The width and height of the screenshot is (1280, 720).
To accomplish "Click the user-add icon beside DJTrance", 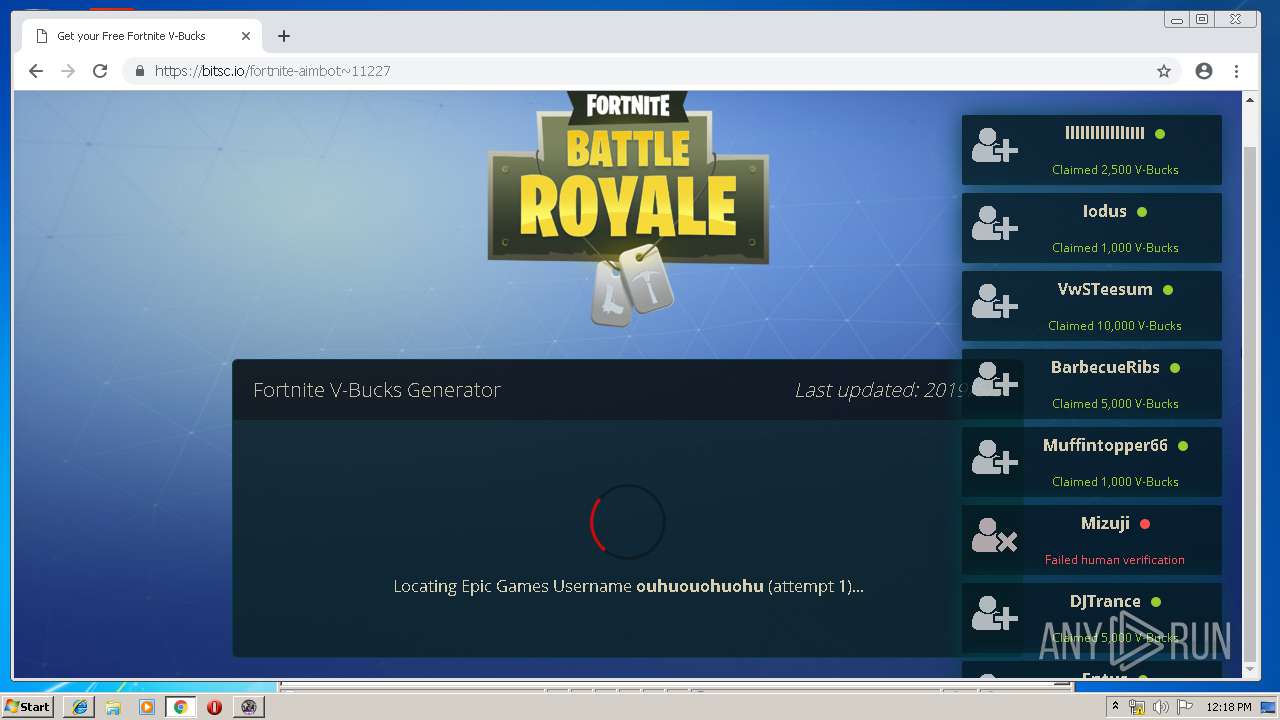I will coord(995,614).
